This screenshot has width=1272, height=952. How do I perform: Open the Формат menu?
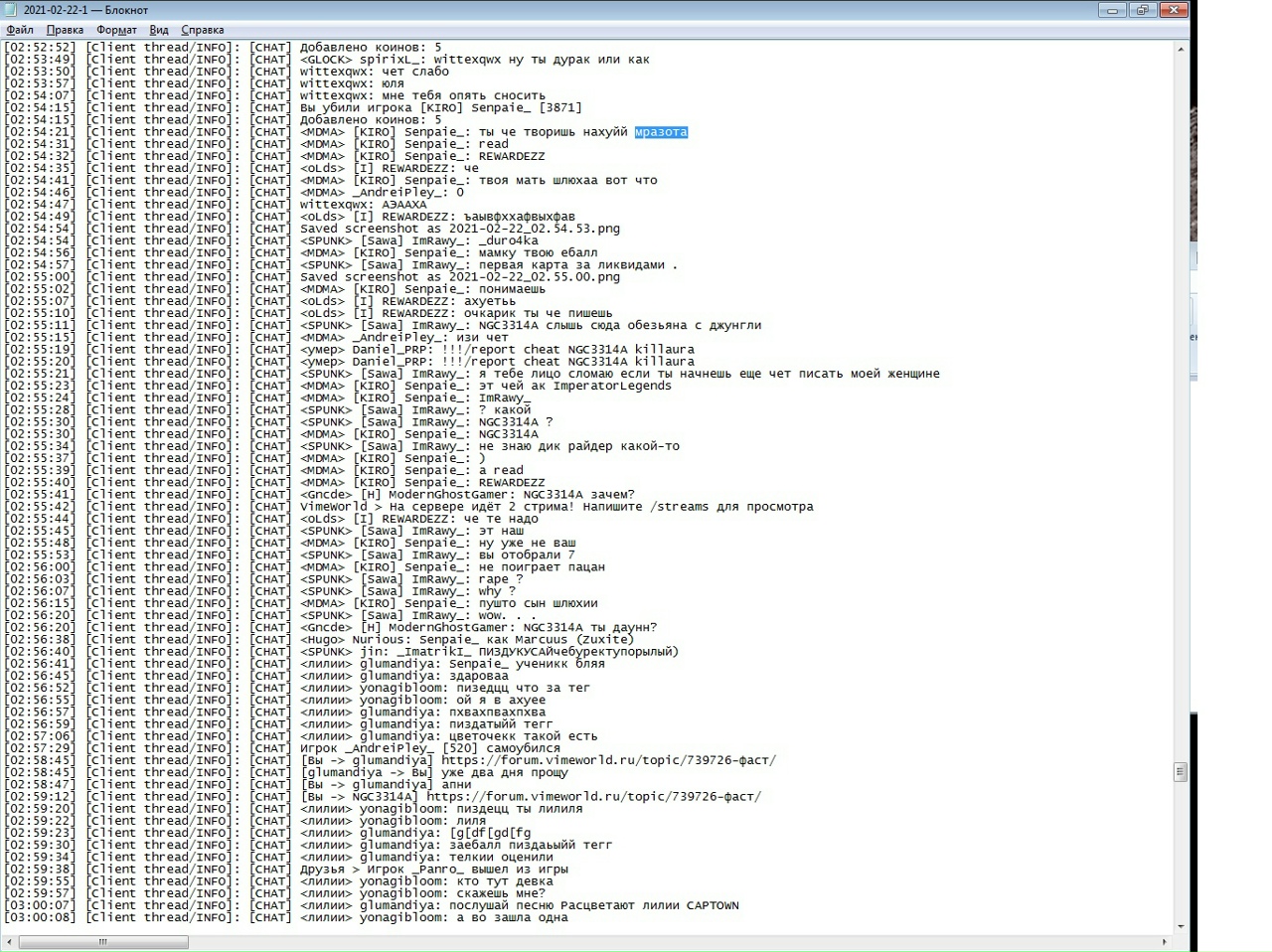point(116,30)
